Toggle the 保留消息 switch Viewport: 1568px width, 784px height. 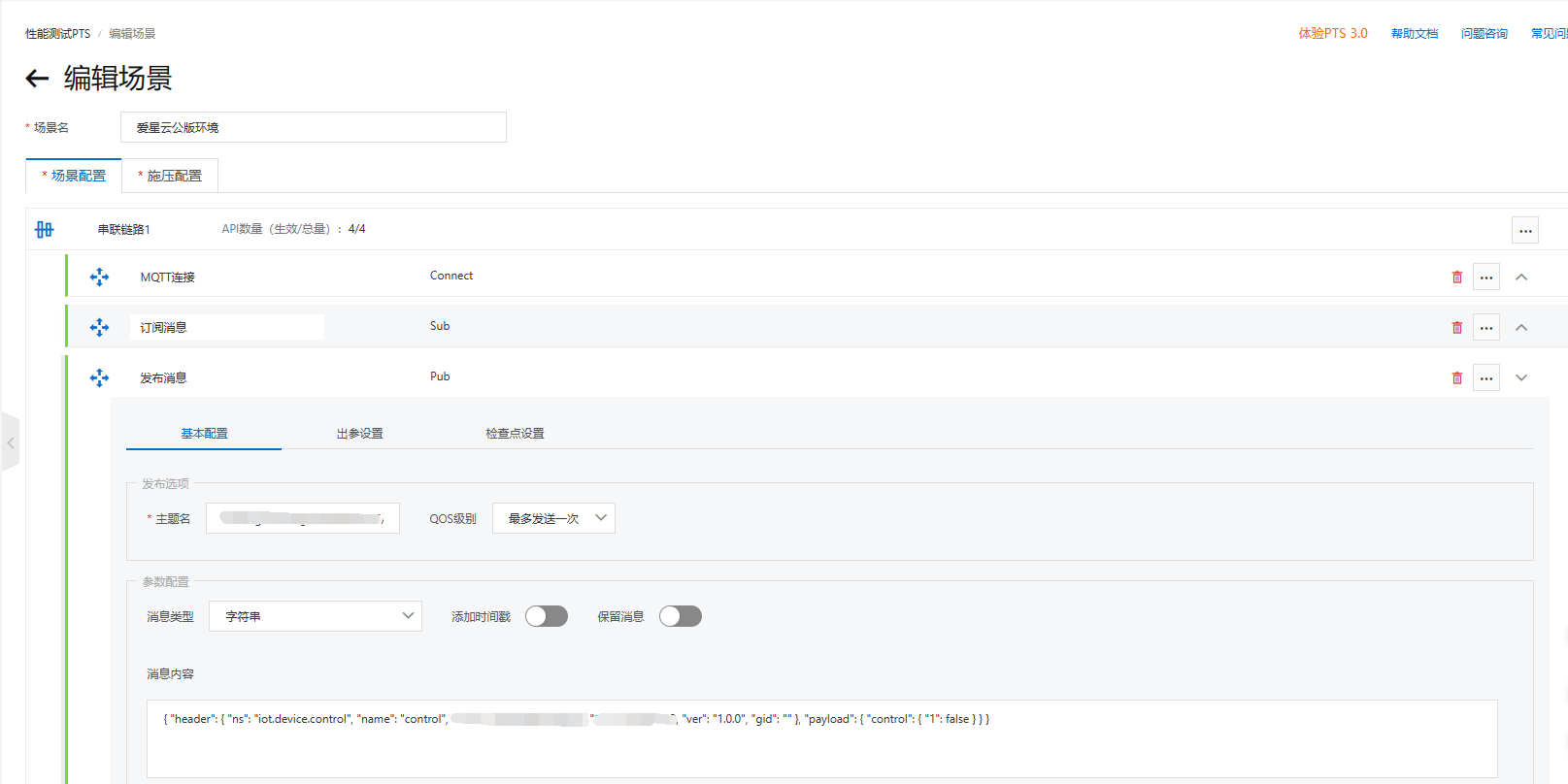tap(681, 616)
